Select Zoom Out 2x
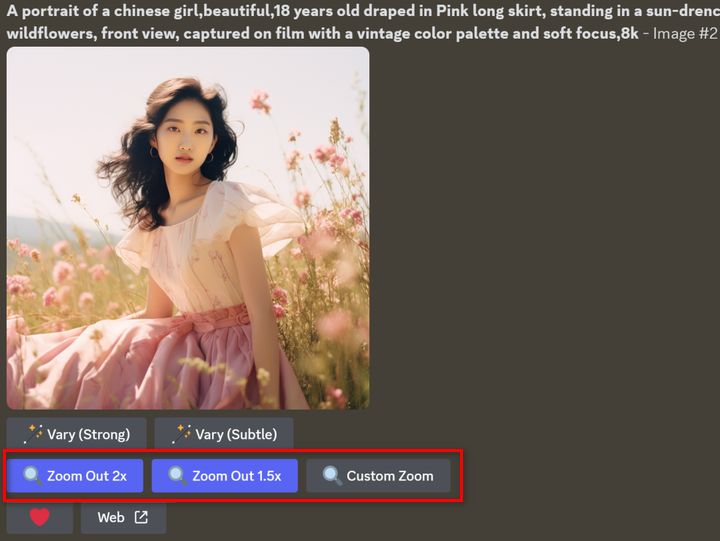This screenshot has height=541, width=720. (75, 476)
